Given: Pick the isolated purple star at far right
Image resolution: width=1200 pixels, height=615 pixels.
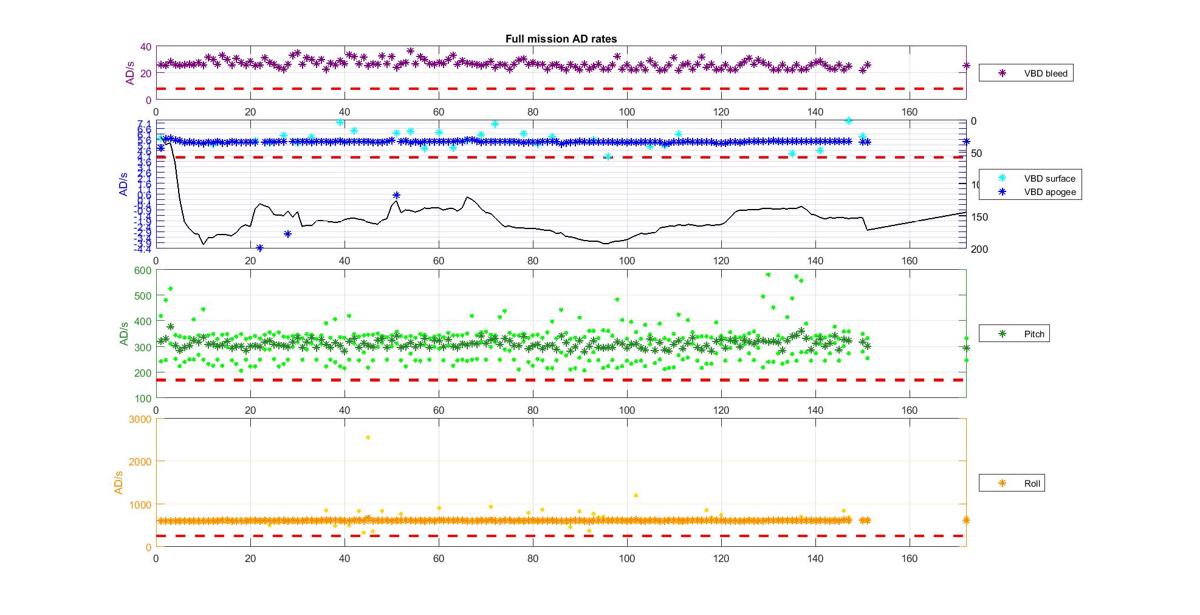Looking at the screenshot, I should (x=966, y=66).
